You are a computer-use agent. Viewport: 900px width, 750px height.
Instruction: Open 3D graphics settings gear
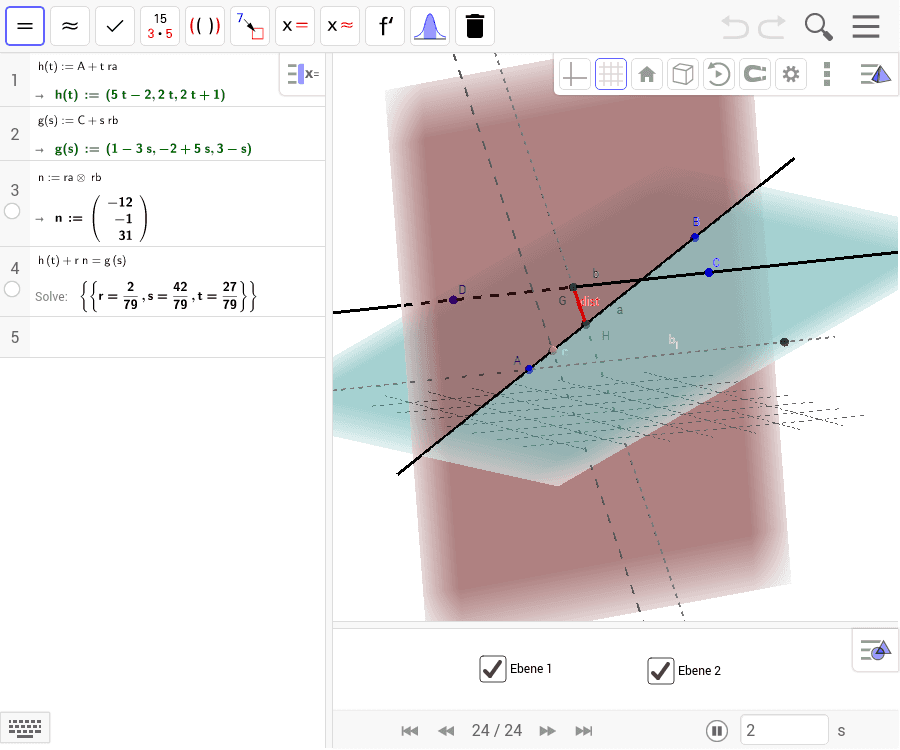pos(791,74)
